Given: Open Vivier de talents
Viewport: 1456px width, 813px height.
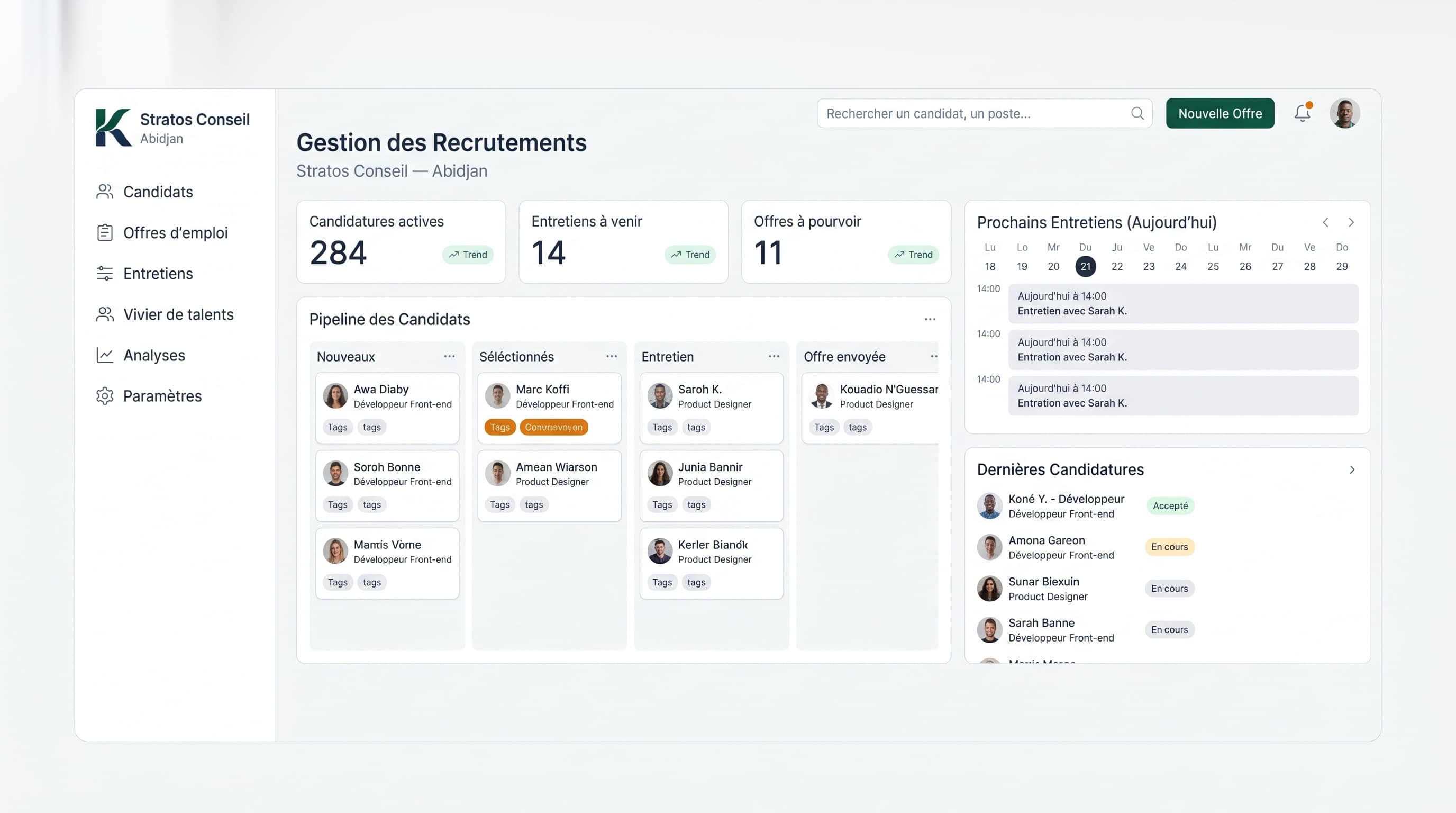Looking at the screenshot, I should tap(165, 314).
